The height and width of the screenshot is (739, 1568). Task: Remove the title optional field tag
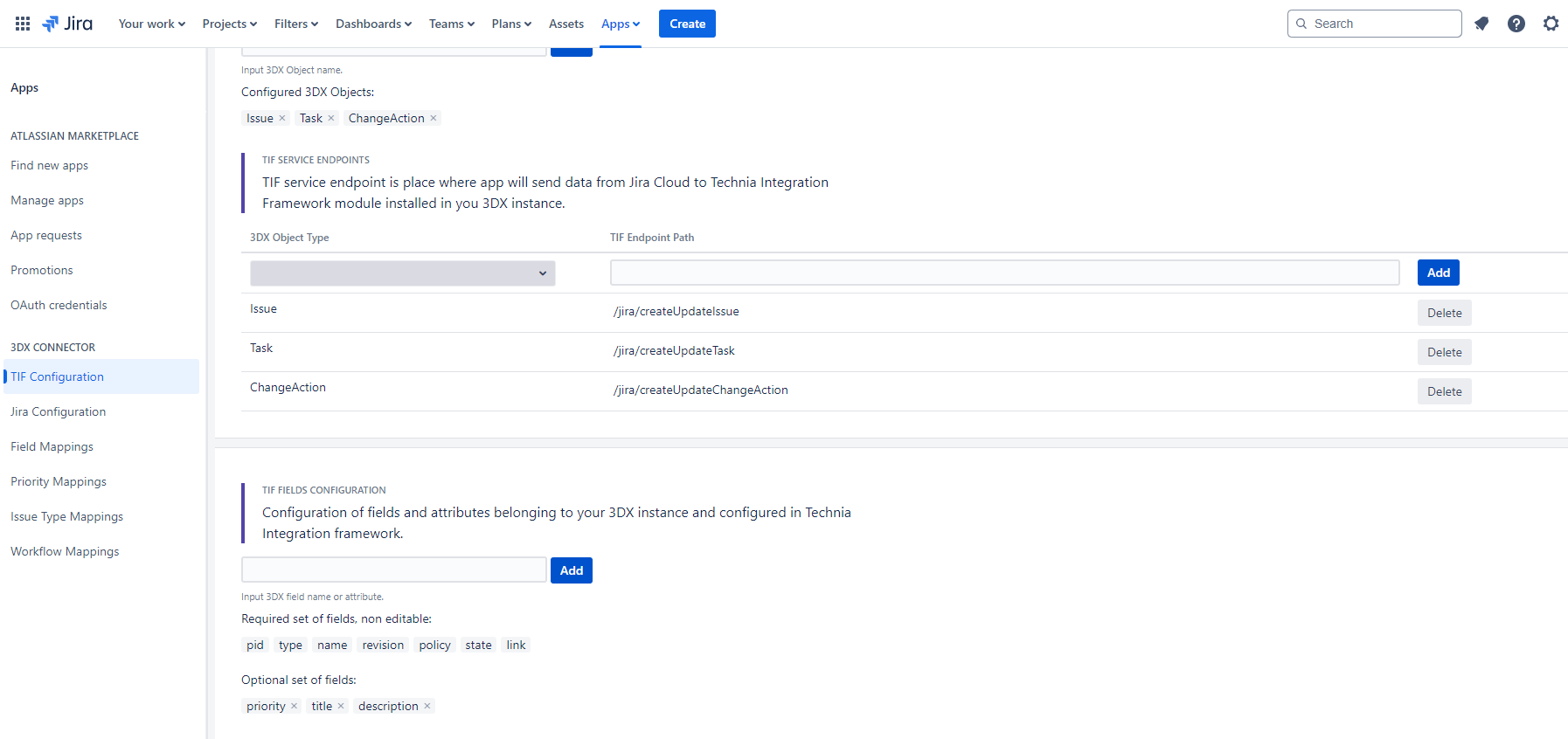(341, 706)
